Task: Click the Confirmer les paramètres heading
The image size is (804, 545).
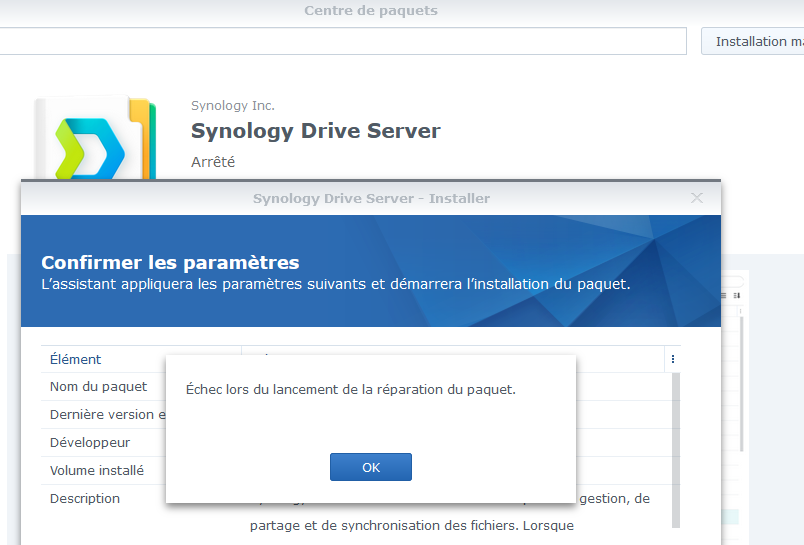Action: 170,263
